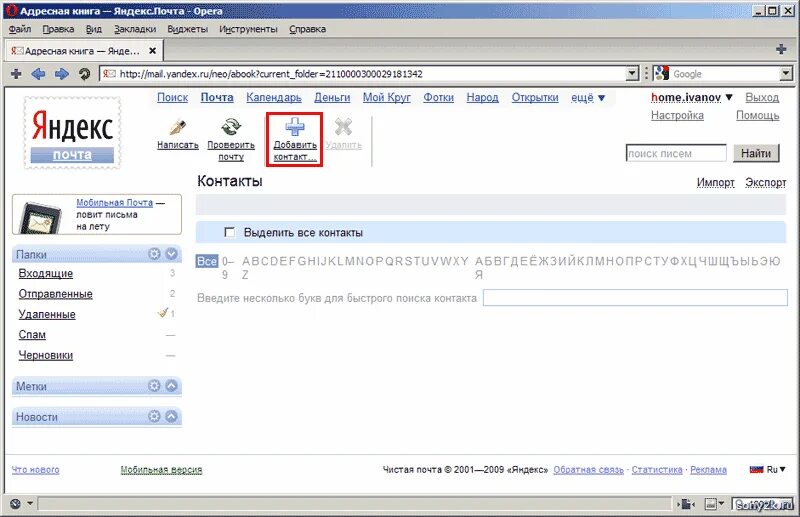The height and width of the screenshot is (517, 800).
Task: Expand the ещё services dropdown
Action: (x=602, y=98)
